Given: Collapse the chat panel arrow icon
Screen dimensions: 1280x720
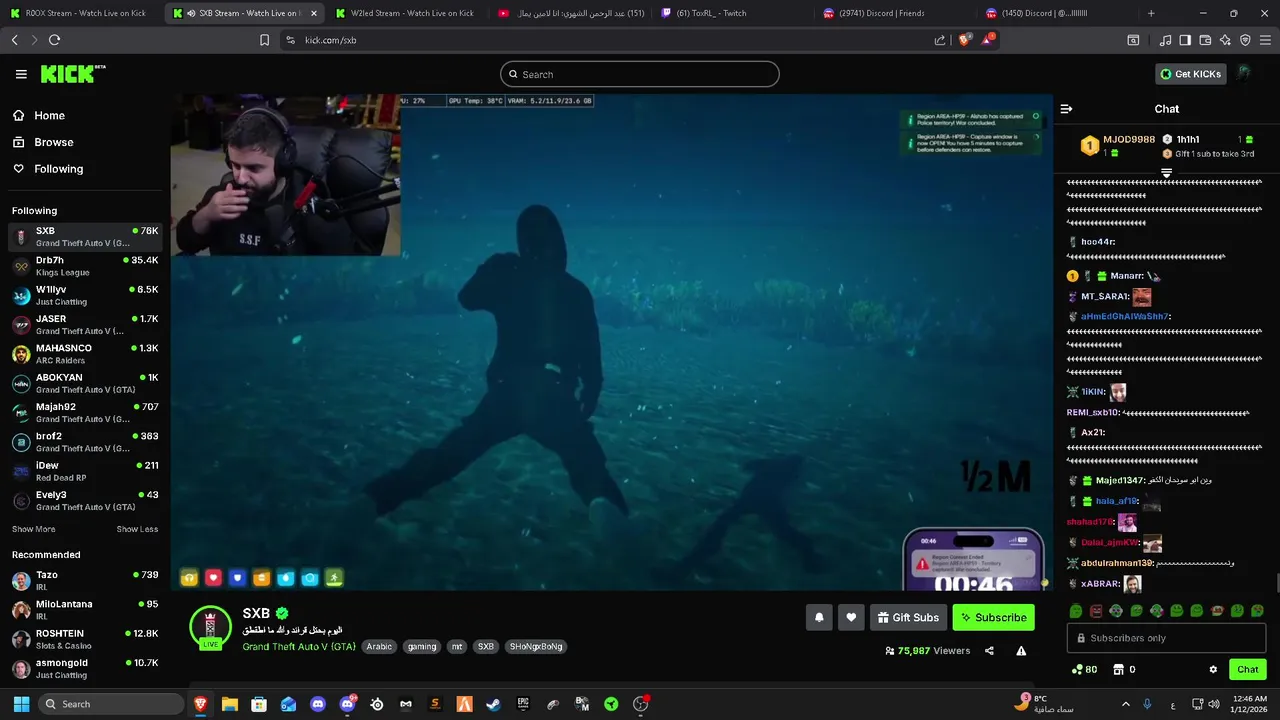Looking at the screenshot, I should tap(1066, 109).
